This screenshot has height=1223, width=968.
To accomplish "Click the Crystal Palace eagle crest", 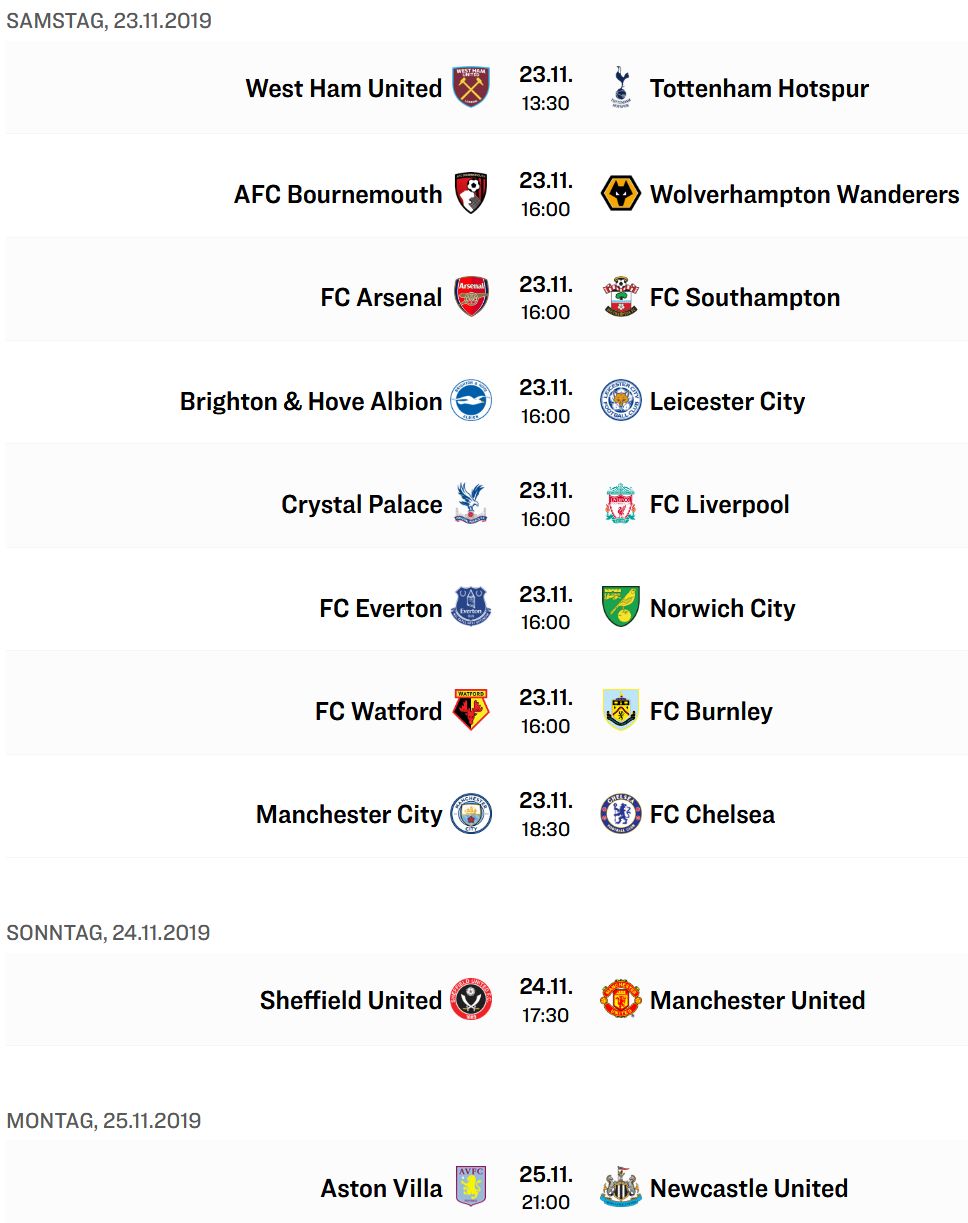I will pyautogui.click(x=471, y=504).
